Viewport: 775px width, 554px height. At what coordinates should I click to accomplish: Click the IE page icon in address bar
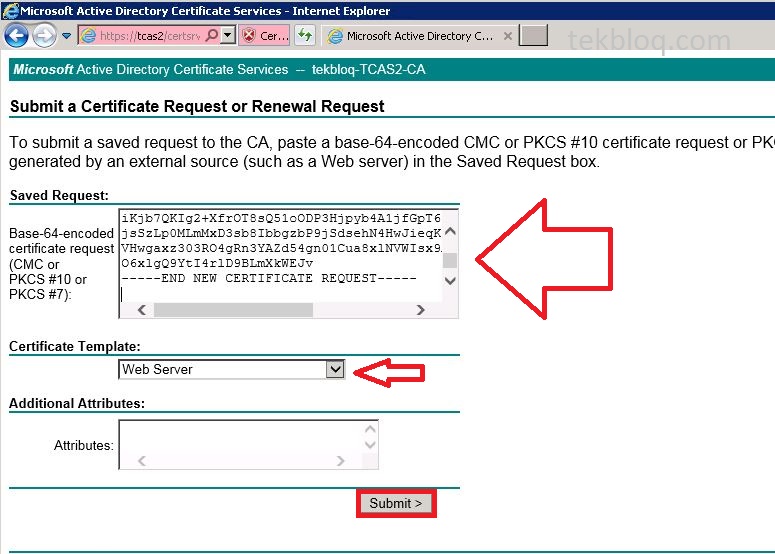pos(88,36)
